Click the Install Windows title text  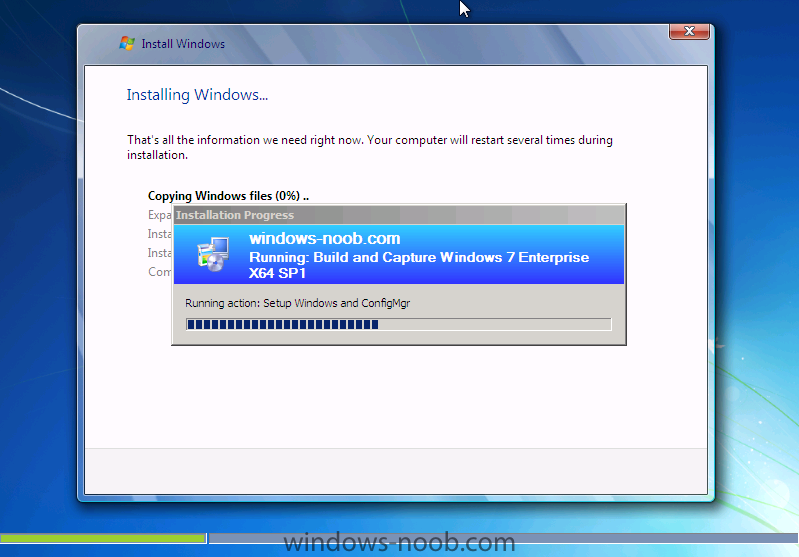tap(183, 44)
